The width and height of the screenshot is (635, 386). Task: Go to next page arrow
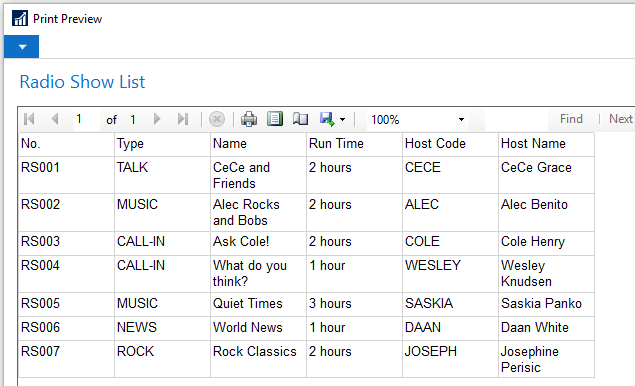(x=157, y=119)
